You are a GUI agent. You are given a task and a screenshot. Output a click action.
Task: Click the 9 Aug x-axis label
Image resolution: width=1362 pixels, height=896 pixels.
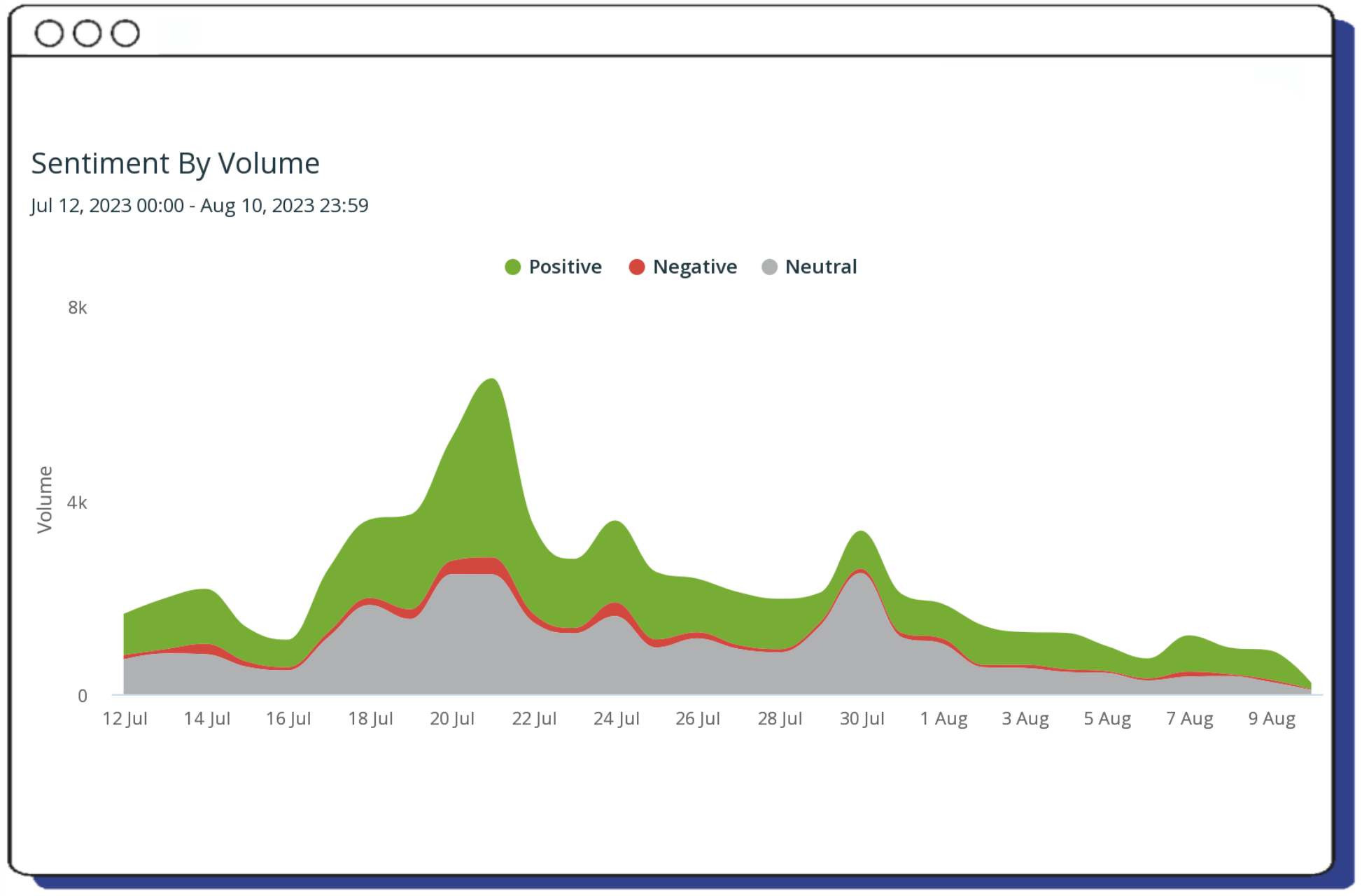(x=1271, y=719)
